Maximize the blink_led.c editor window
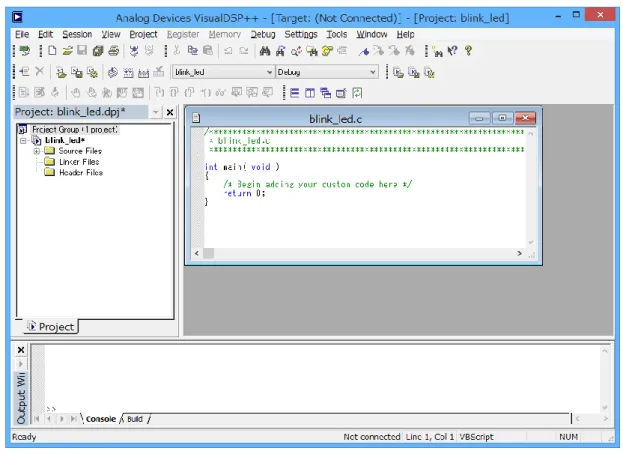Image resolution: width=623 pixels, height=454 pixels. tap(502, 118)
